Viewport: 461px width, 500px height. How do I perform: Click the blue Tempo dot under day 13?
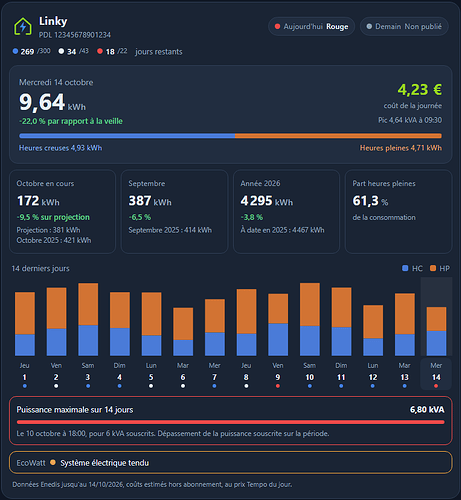click(x=404, y=386)
